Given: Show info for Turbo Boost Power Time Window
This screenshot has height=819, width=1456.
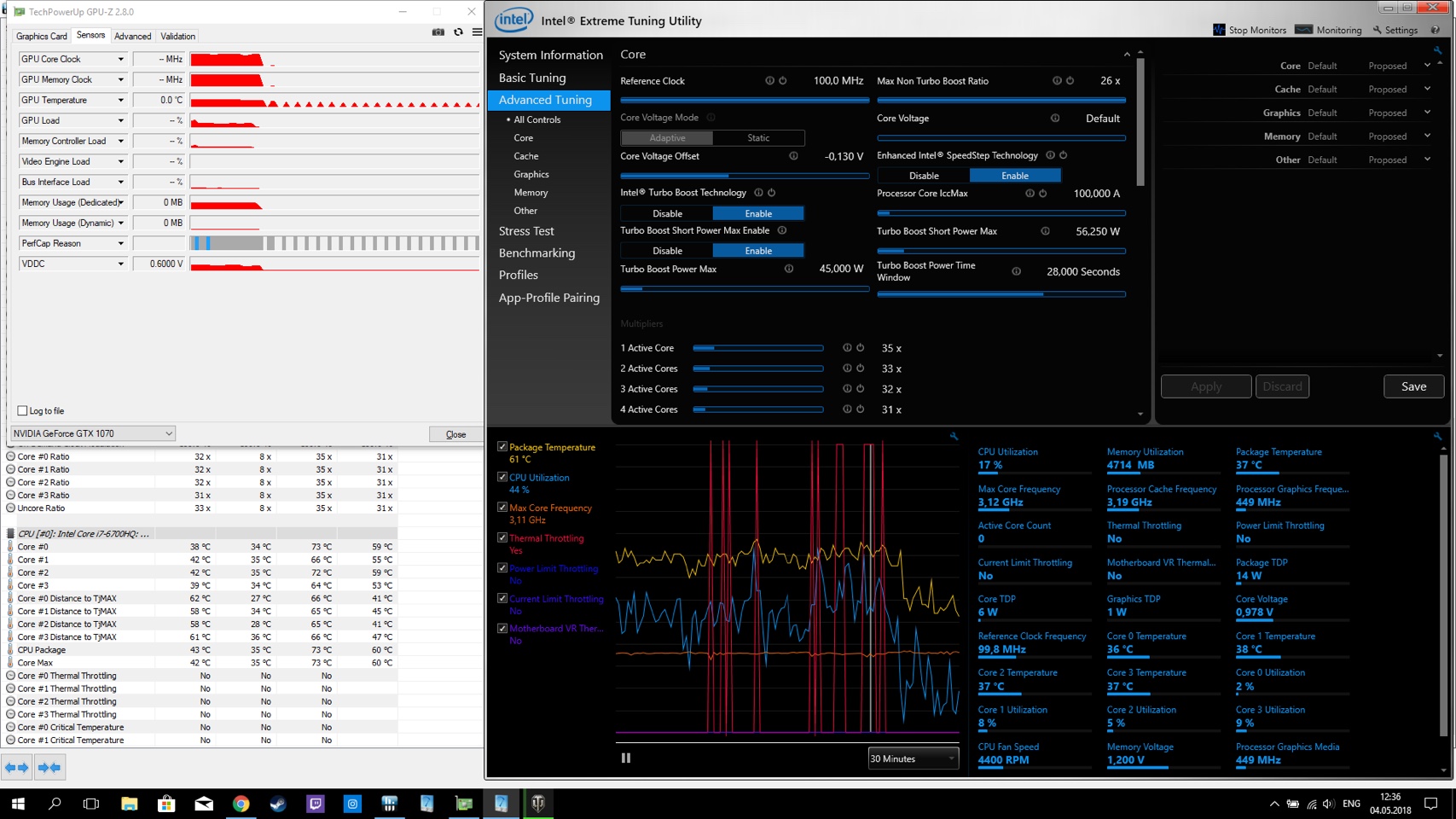Looking at the screenshot, I should point(1016,271).
